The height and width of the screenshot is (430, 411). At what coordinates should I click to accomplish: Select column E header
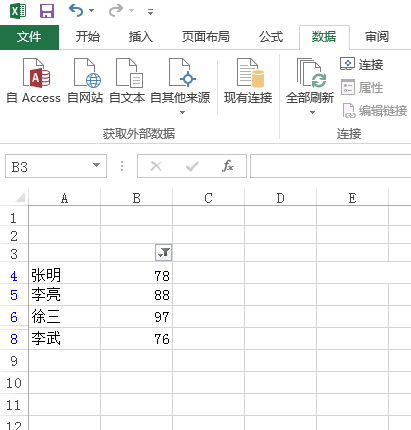coord(353,198)
